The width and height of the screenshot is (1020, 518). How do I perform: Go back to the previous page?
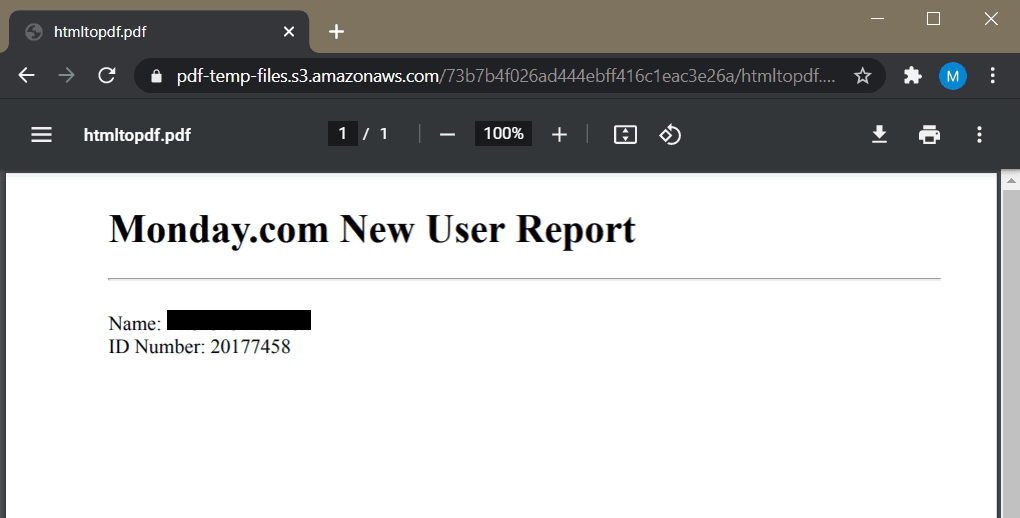pyautogui.click(x=27, y=76)
